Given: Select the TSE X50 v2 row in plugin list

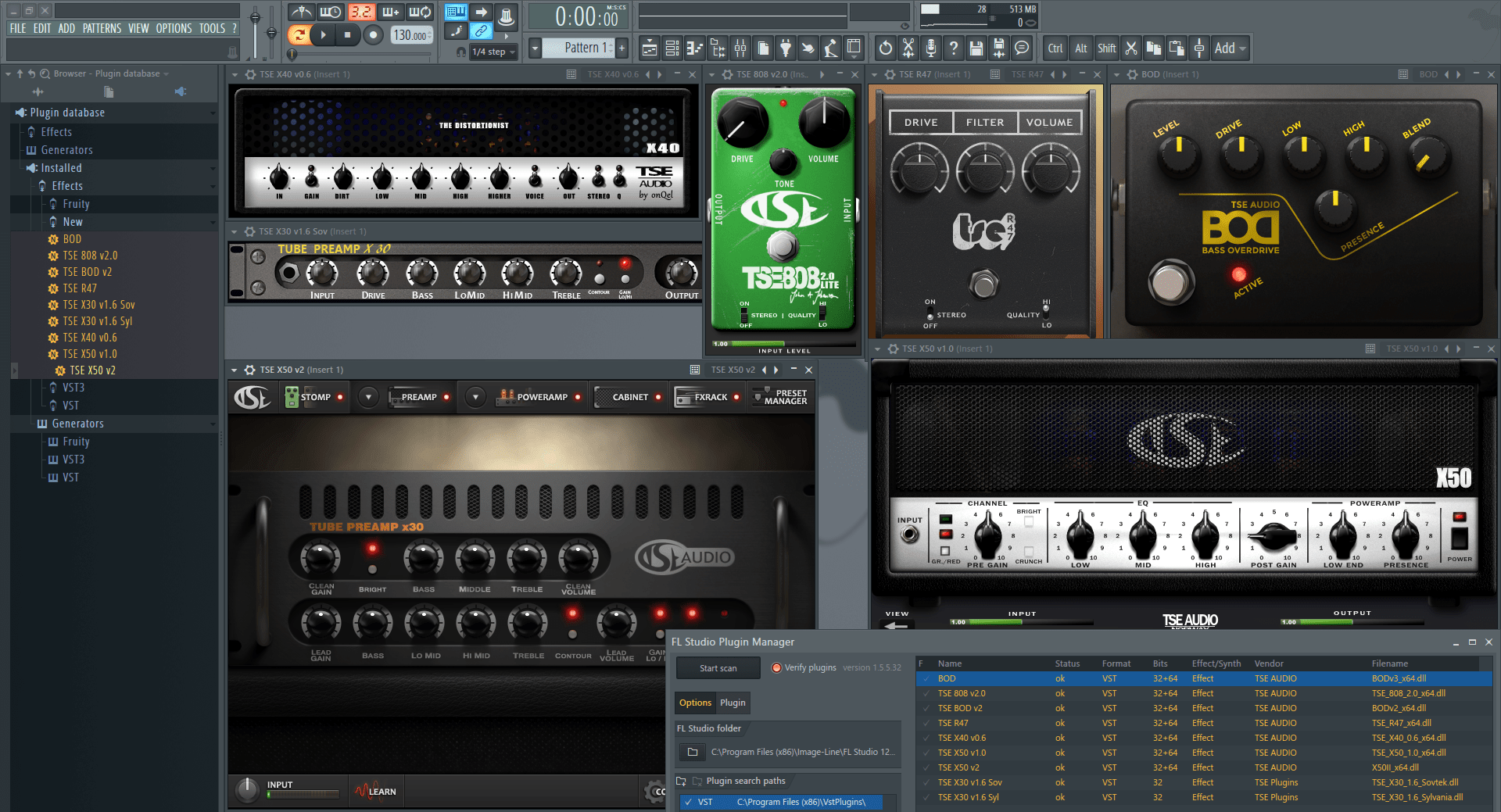Looking at the screenshot, I should point(1204,767).
